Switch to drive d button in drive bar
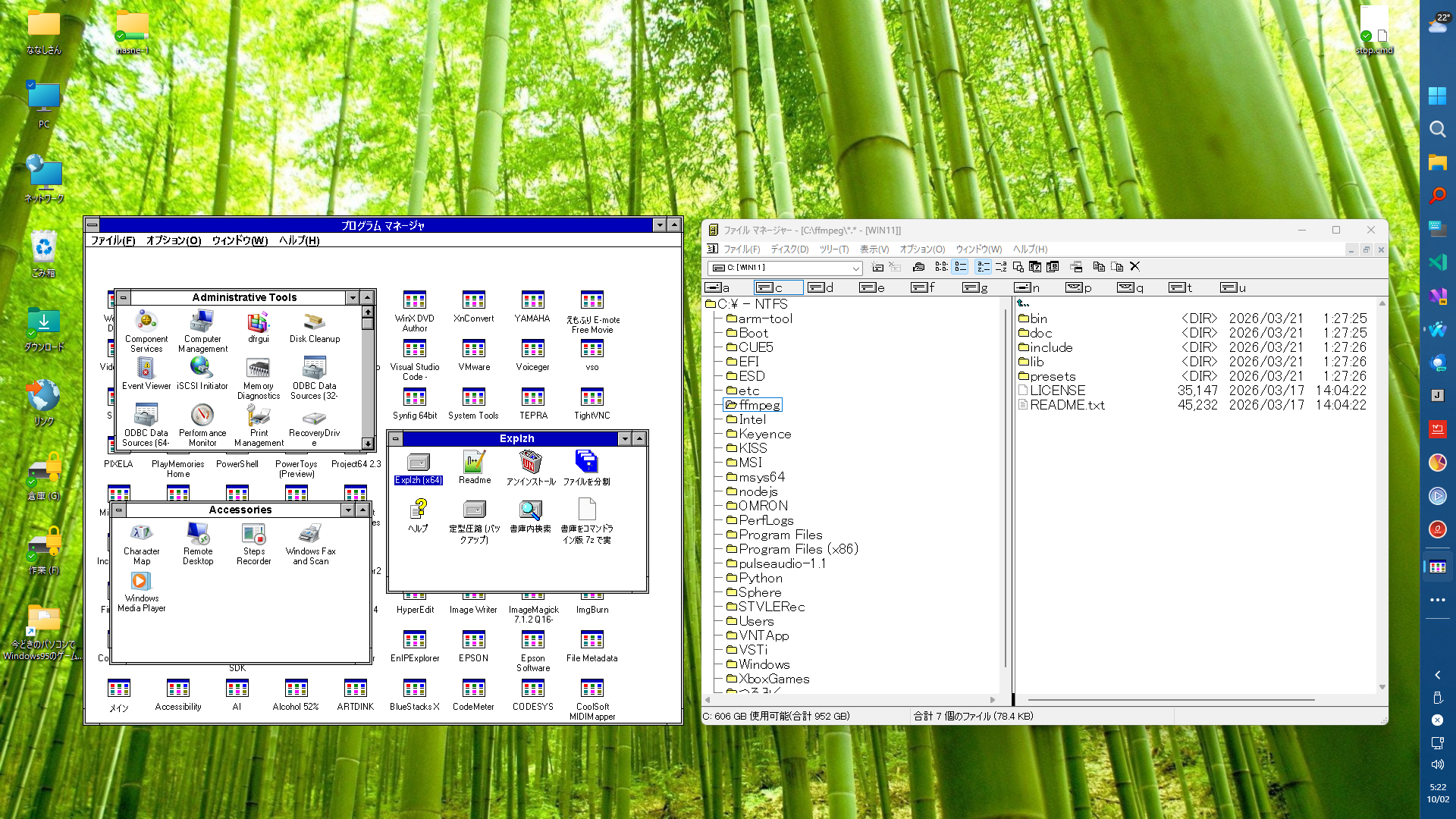This screenshot has width=1456, height=819. click(x=821, y=287)
